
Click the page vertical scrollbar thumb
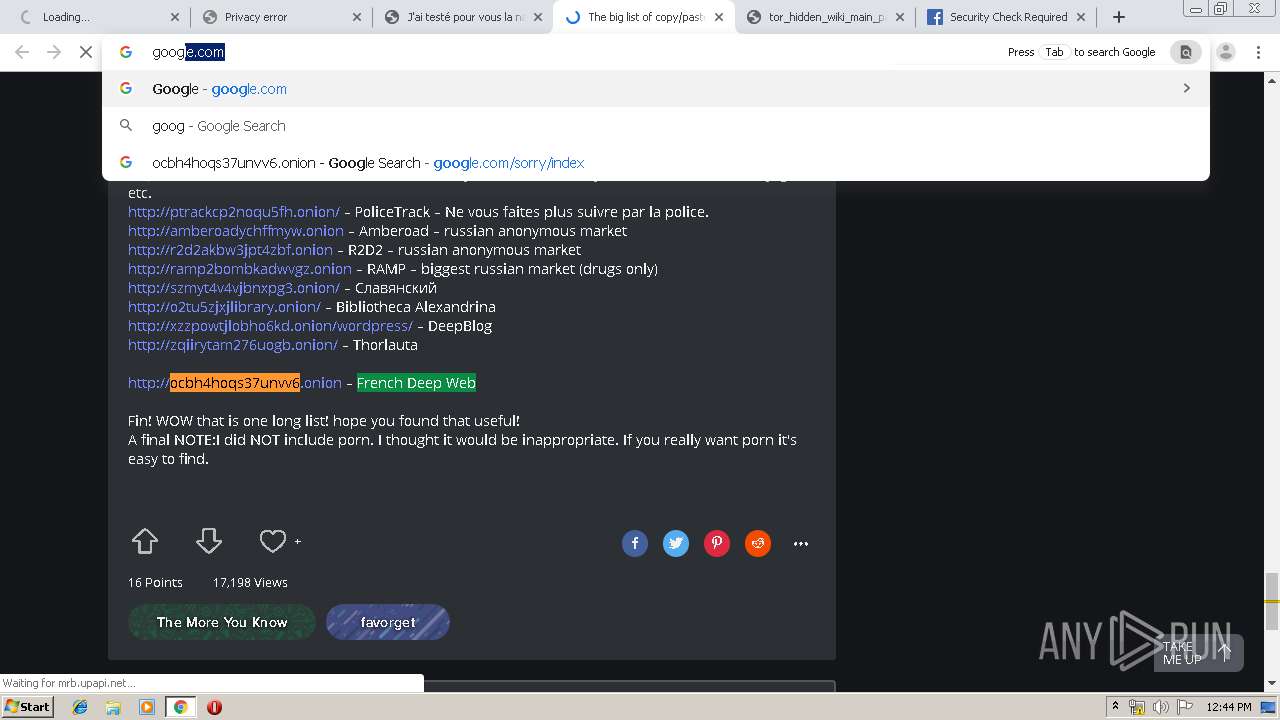pos(1272,601)
